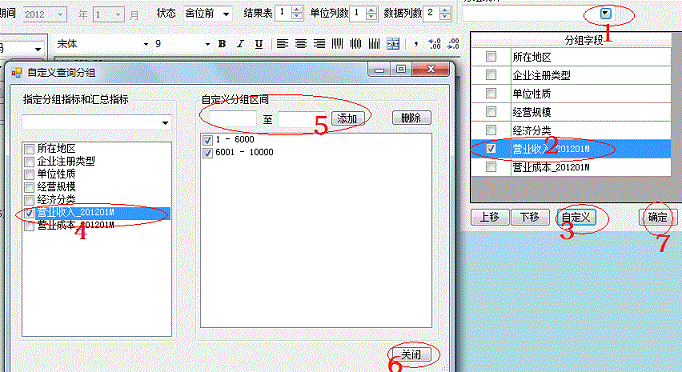Apply left text alignment

pos(282,44)
